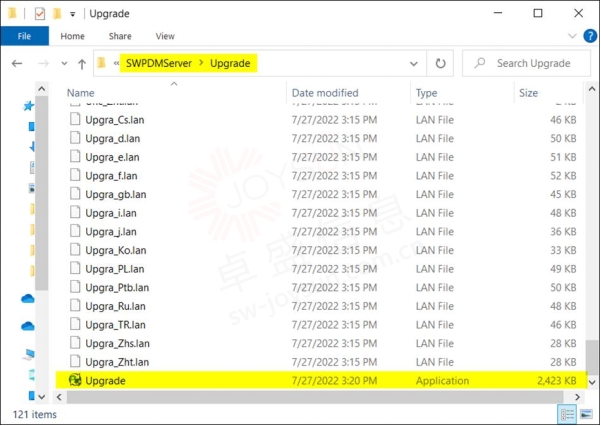
Task: Select the file Upgra_Ru.lan
Action: pyautogui.click(x=115, y=306)
